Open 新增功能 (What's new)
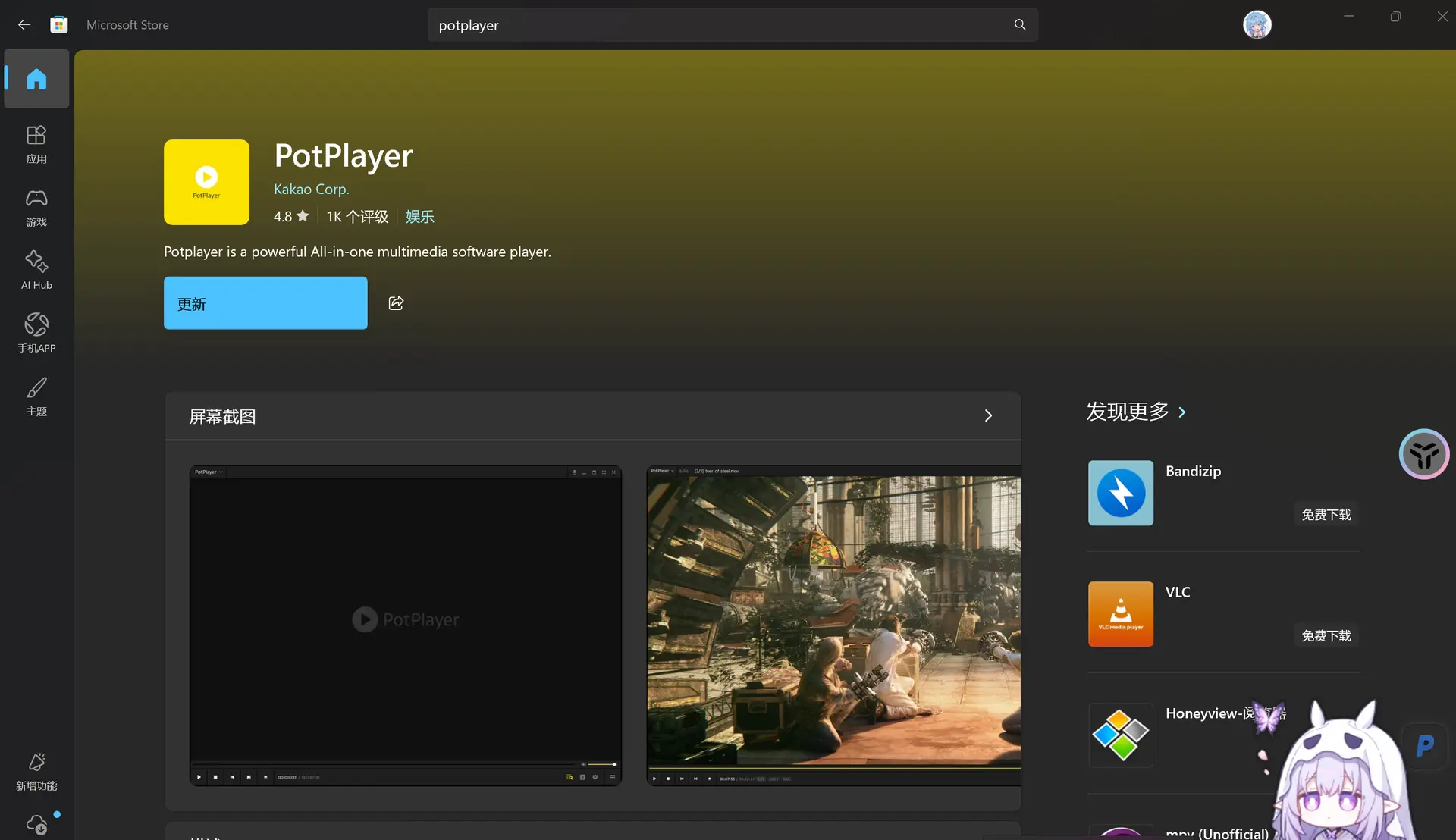Screen dimensions: 1456x840 click(36, 772)
